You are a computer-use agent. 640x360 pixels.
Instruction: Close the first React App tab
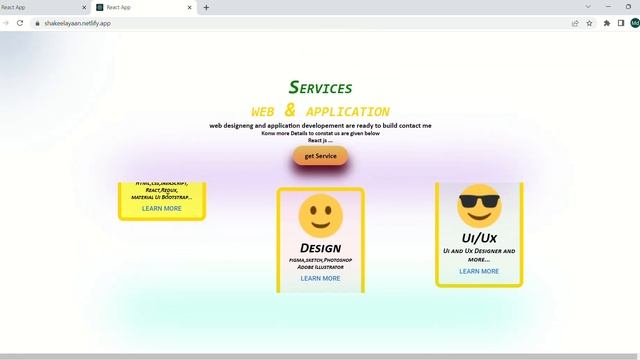pyautogui.click(x=84, y=7)
